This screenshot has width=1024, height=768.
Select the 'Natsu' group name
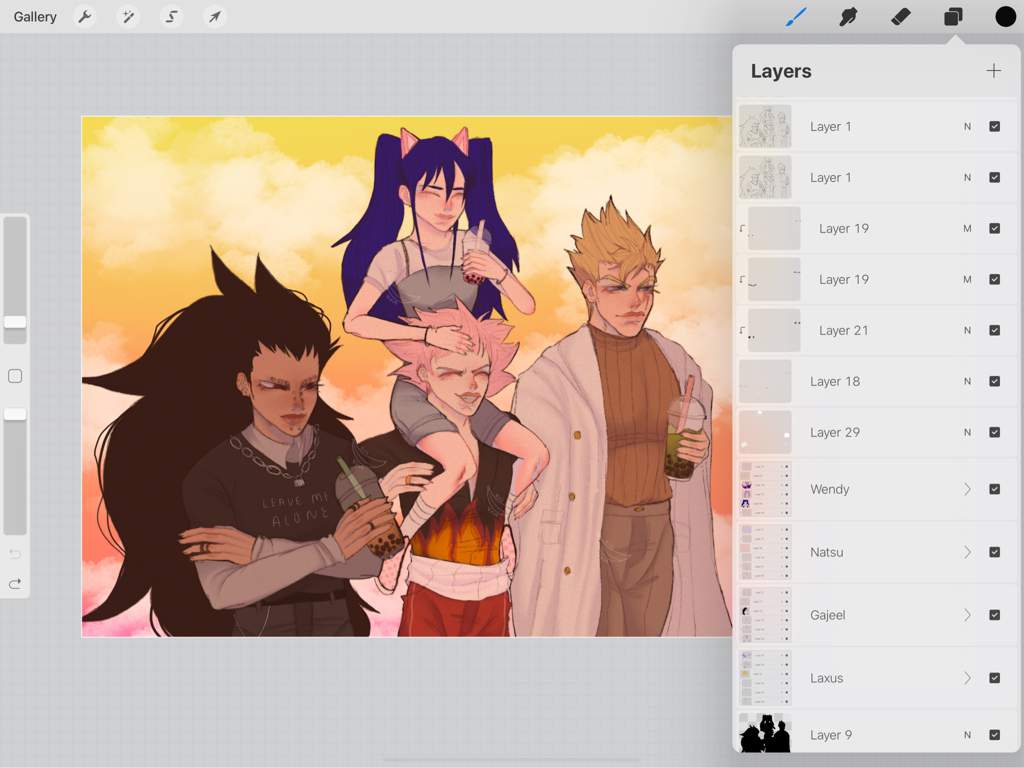click(x=827, y=552)
